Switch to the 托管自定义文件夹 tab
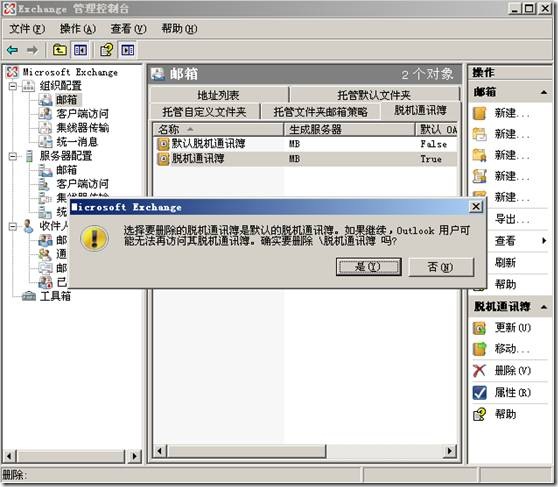Screen dimensions: 558x487 click(205, 112)
